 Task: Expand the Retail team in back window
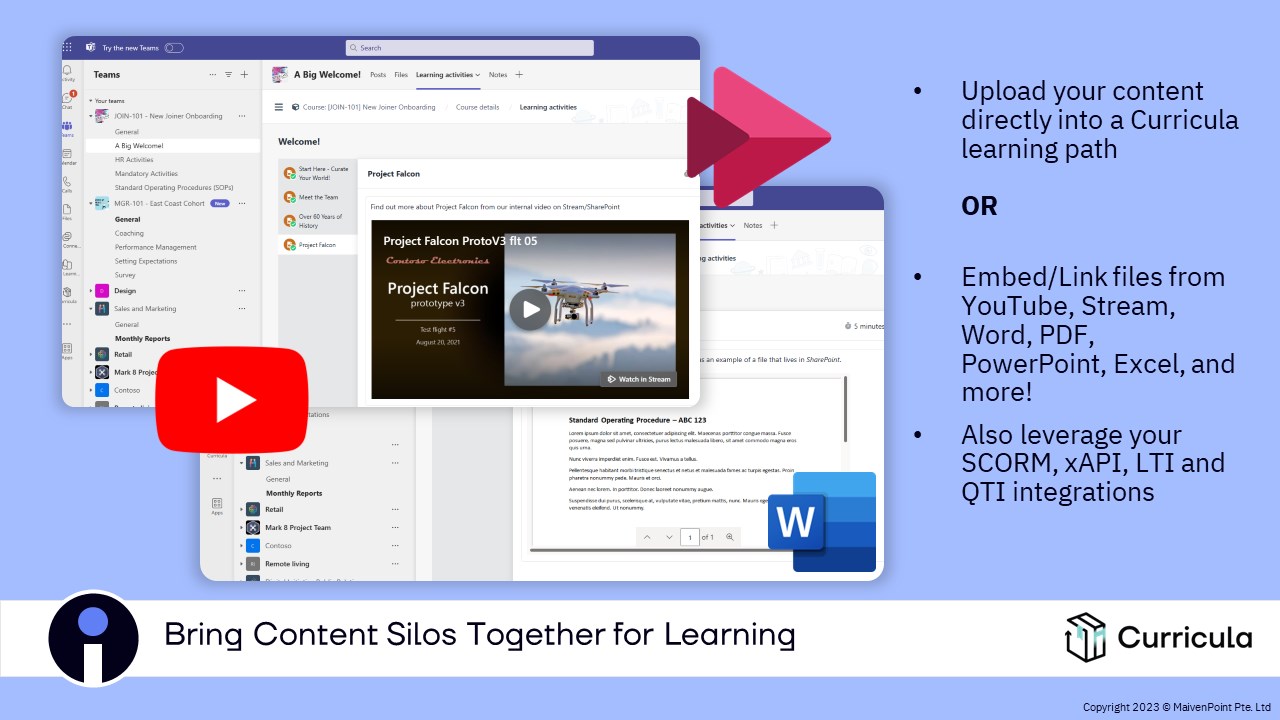[242, 509]
